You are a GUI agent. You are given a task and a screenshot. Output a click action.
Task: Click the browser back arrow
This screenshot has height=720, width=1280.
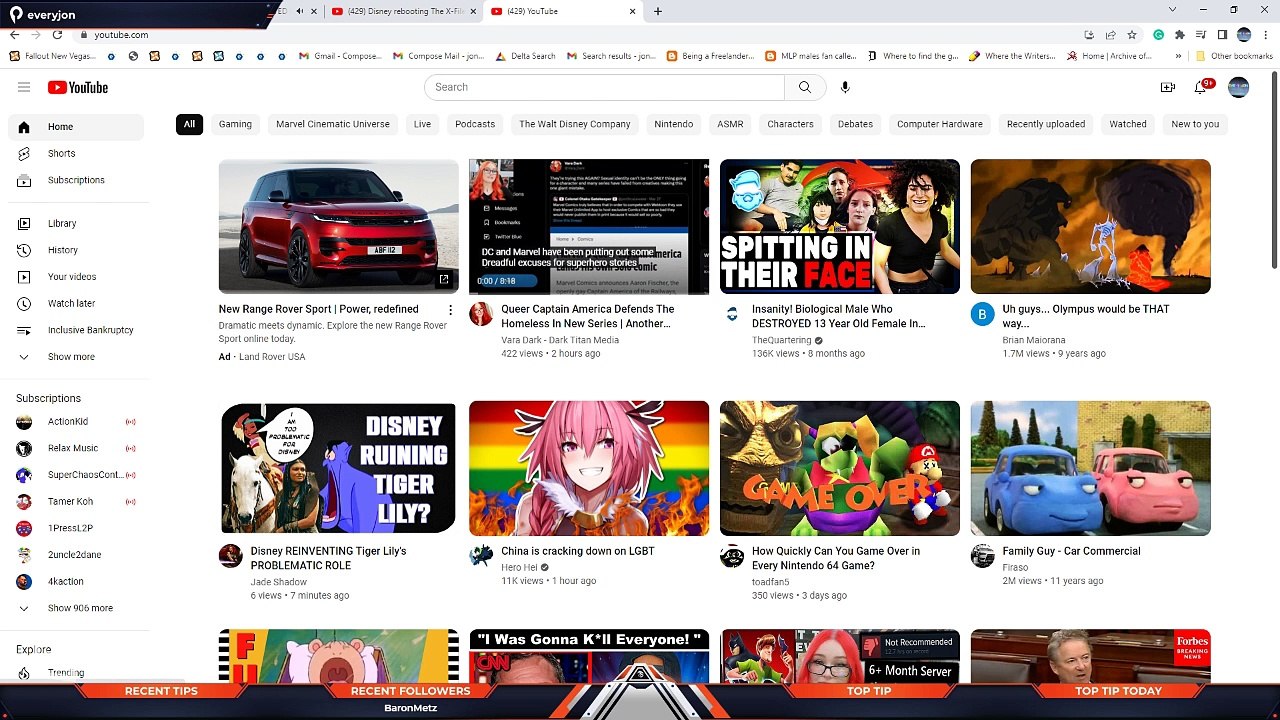(15, 35)
